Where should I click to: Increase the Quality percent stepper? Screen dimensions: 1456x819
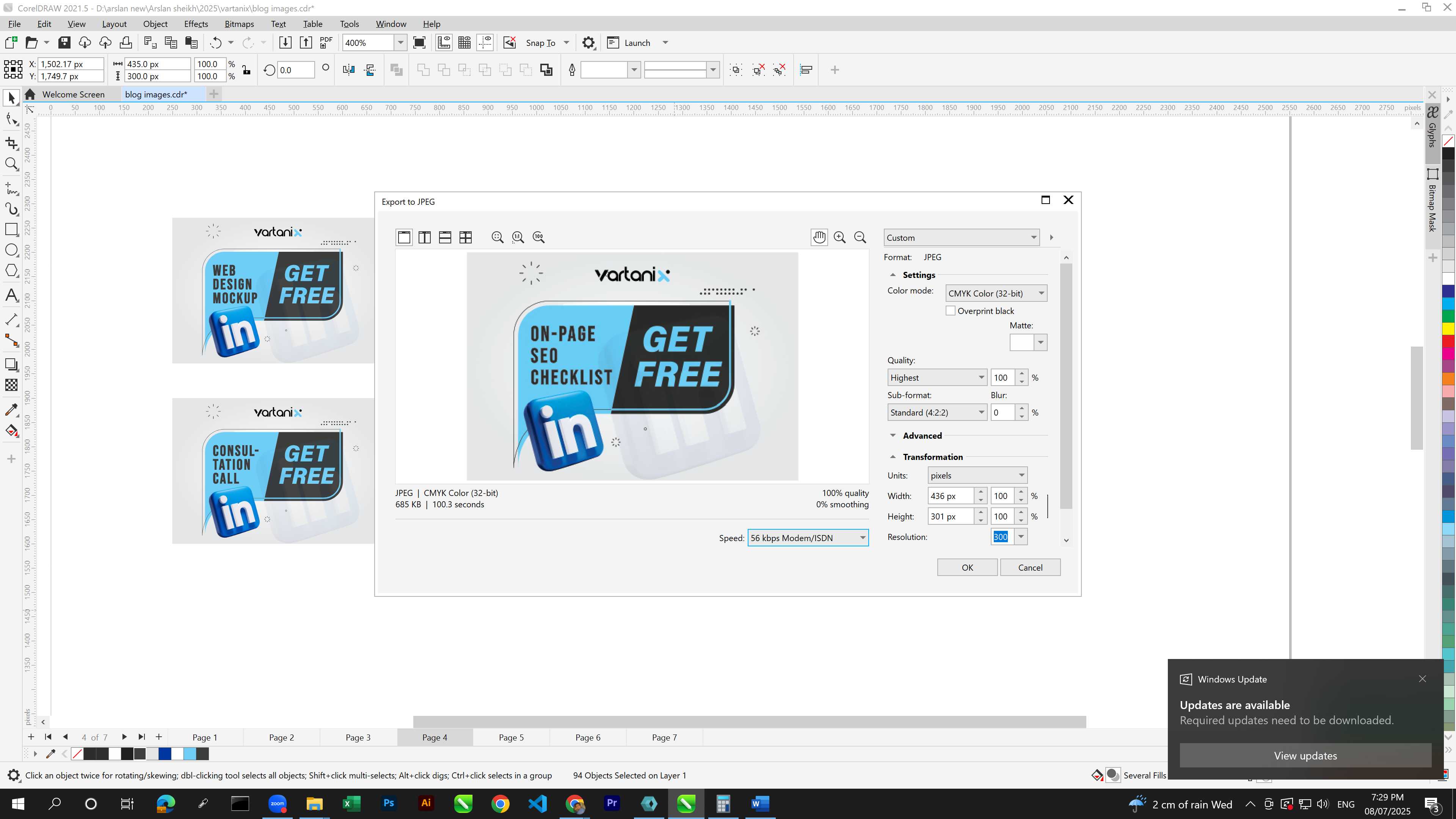(1022, 373)
